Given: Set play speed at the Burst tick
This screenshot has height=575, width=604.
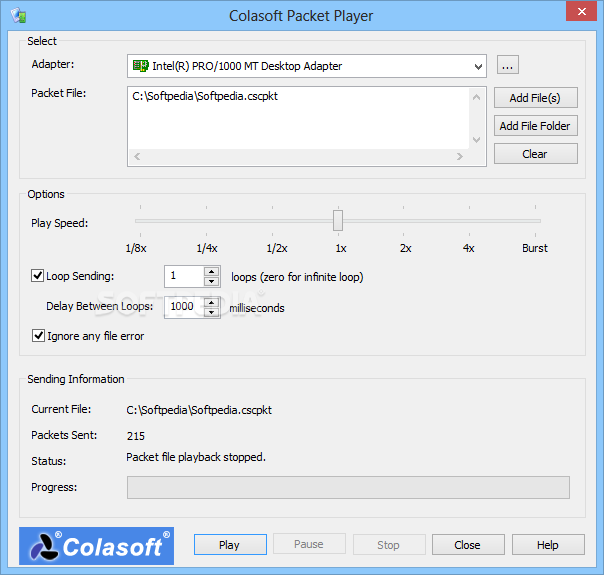Looking at the screenshot, I should tap(535, 221).
